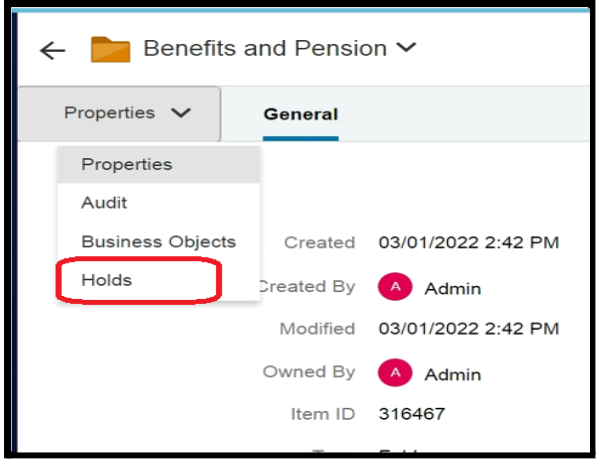Screen dimensions: 600x463
Task: Click the Created By avatar icon
Action: 395,288
